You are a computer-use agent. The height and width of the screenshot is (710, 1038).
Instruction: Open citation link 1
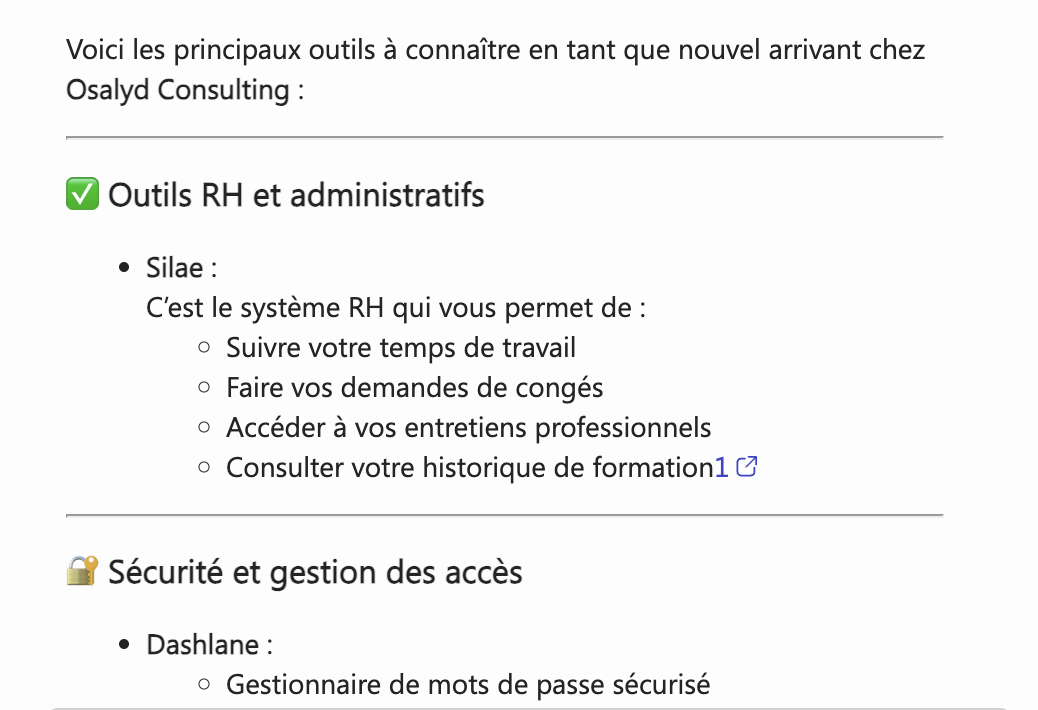click(x=721, y=467)
